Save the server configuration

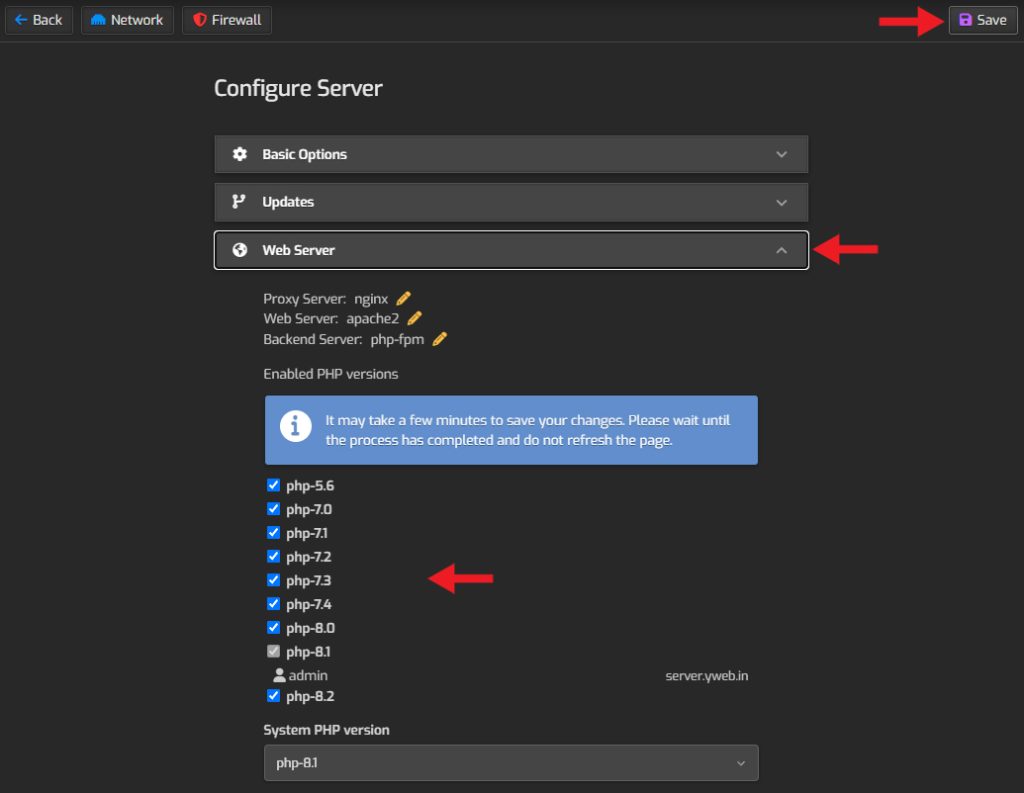click(983, 20)
